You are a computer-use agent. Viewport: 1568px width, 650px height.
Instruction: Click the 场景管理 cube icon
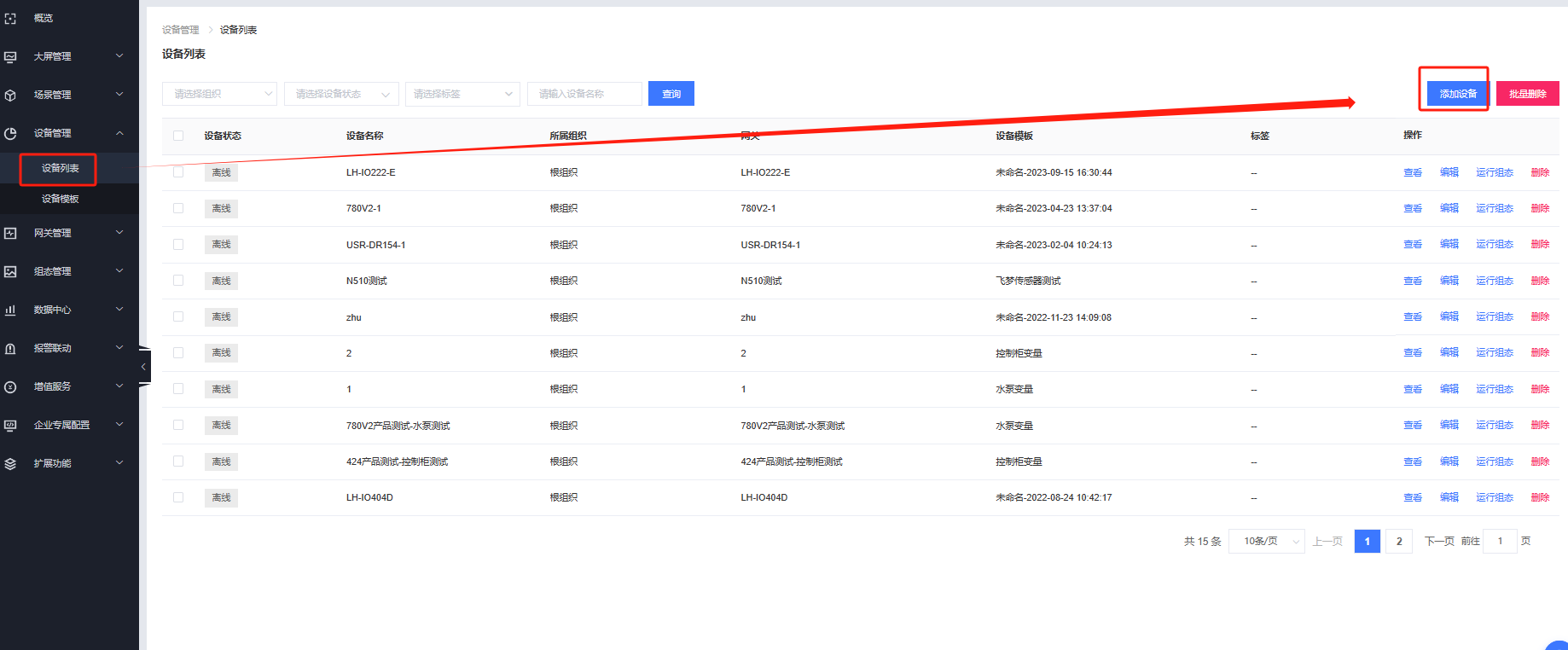click(10, 95)
